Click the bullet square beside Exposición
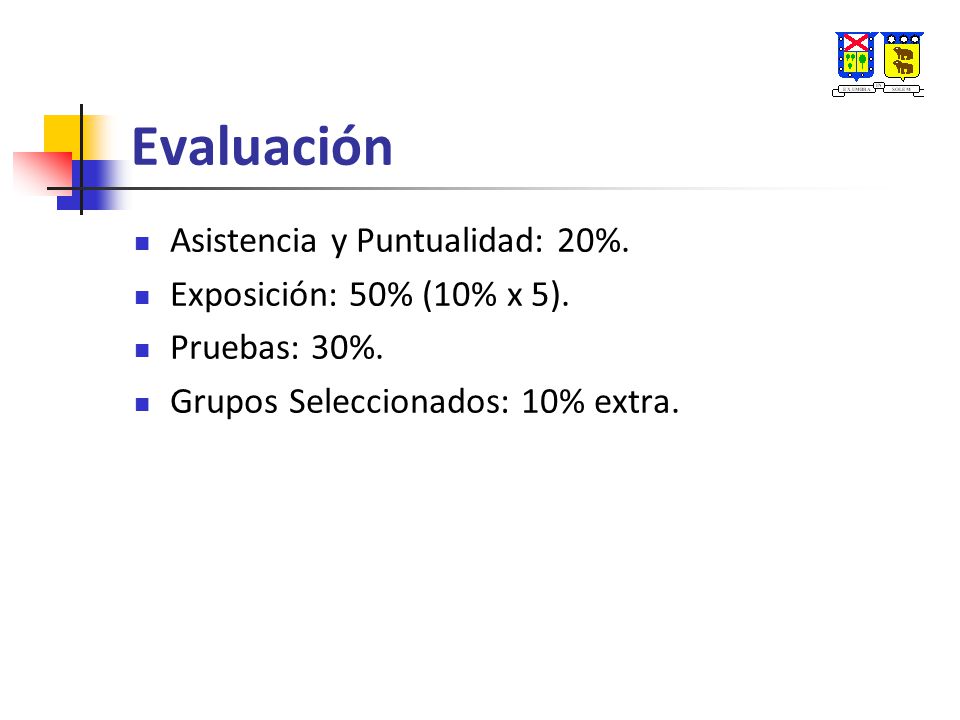The width and height of the screenshot is (960, 720). click(x=142, y=298)
